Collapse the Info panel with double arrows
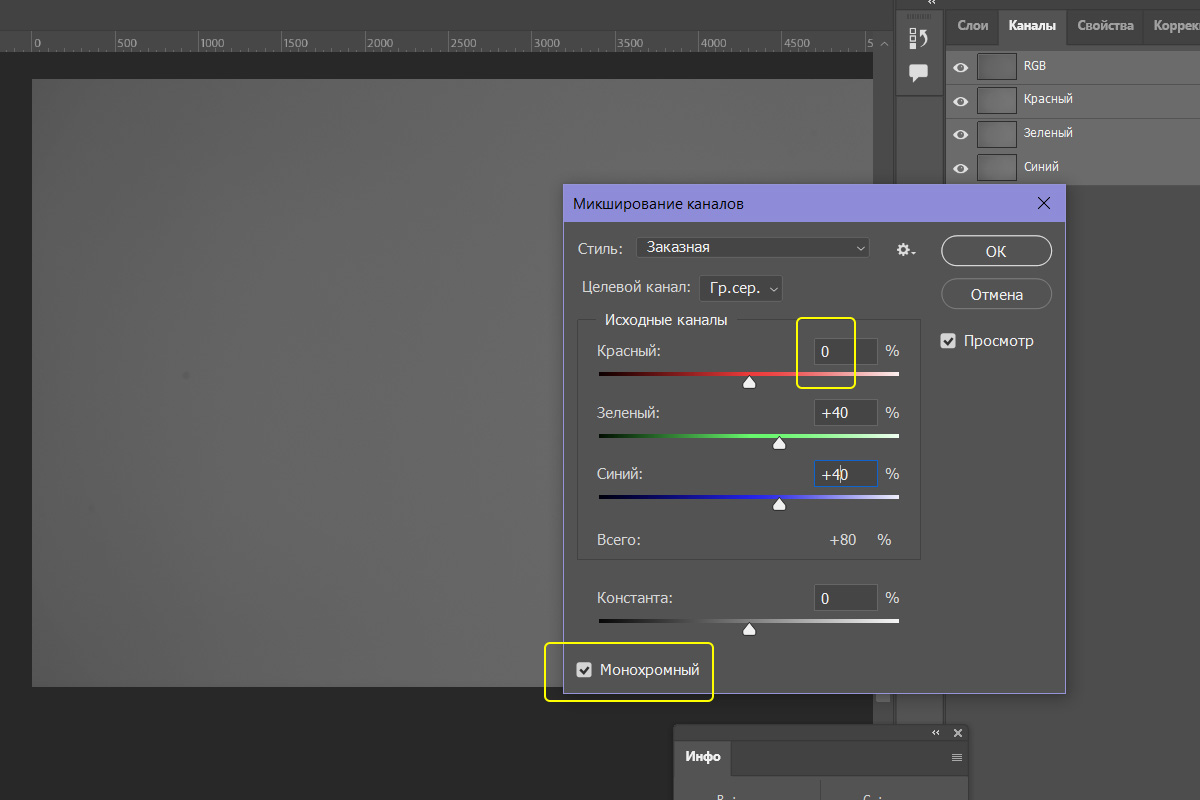This screenshot has width=1200, height=800. (936, 733)
